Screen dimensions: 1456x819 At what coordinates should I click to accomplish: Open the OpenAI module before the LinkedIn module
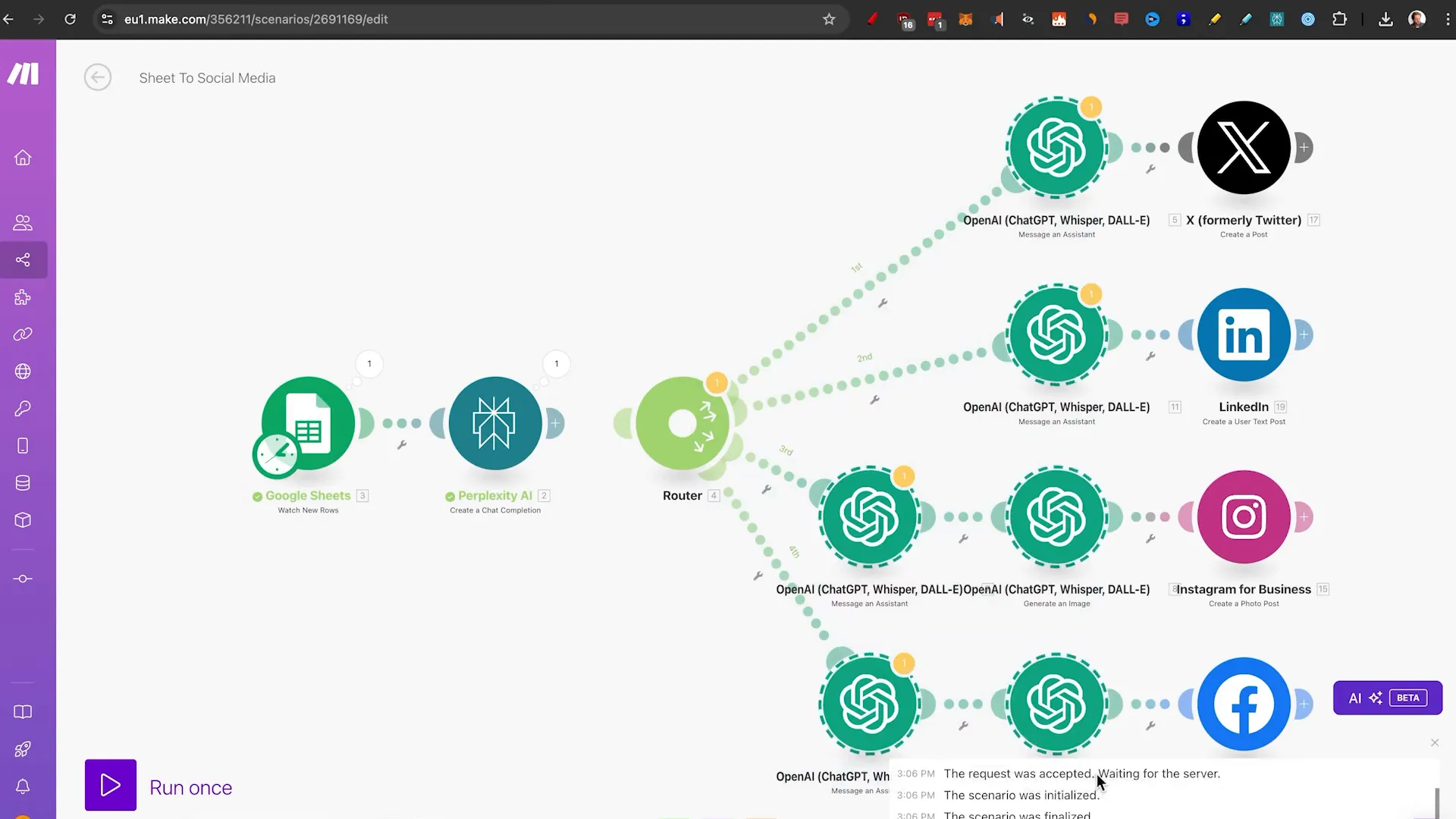click(x=1056, y=334)
